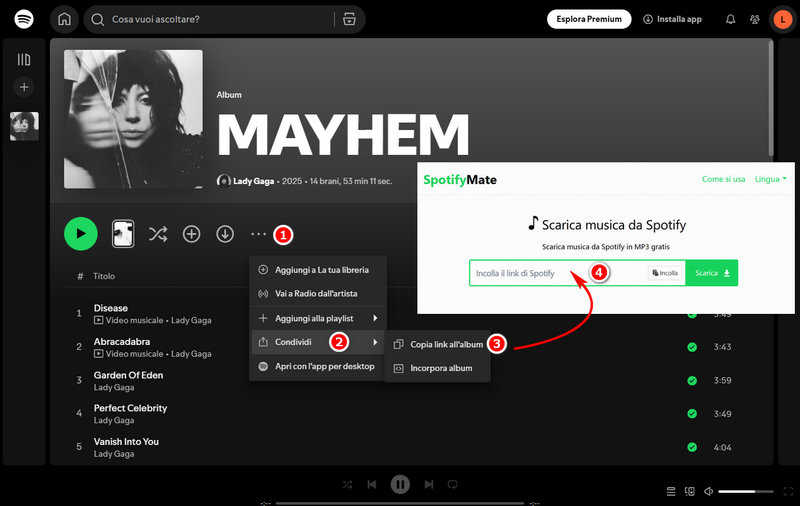The height and width of the screenshot is (506, 800).
Task: Select Vai a Radio dall'artista
Action: pos(318,293)
